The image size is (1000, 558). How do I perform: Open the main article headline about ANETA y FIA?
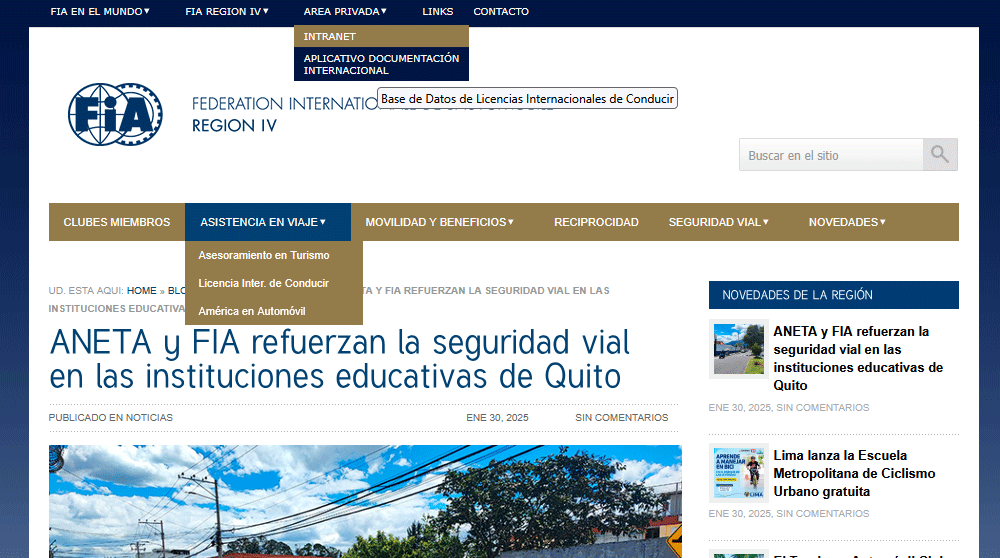click(340, 359)
